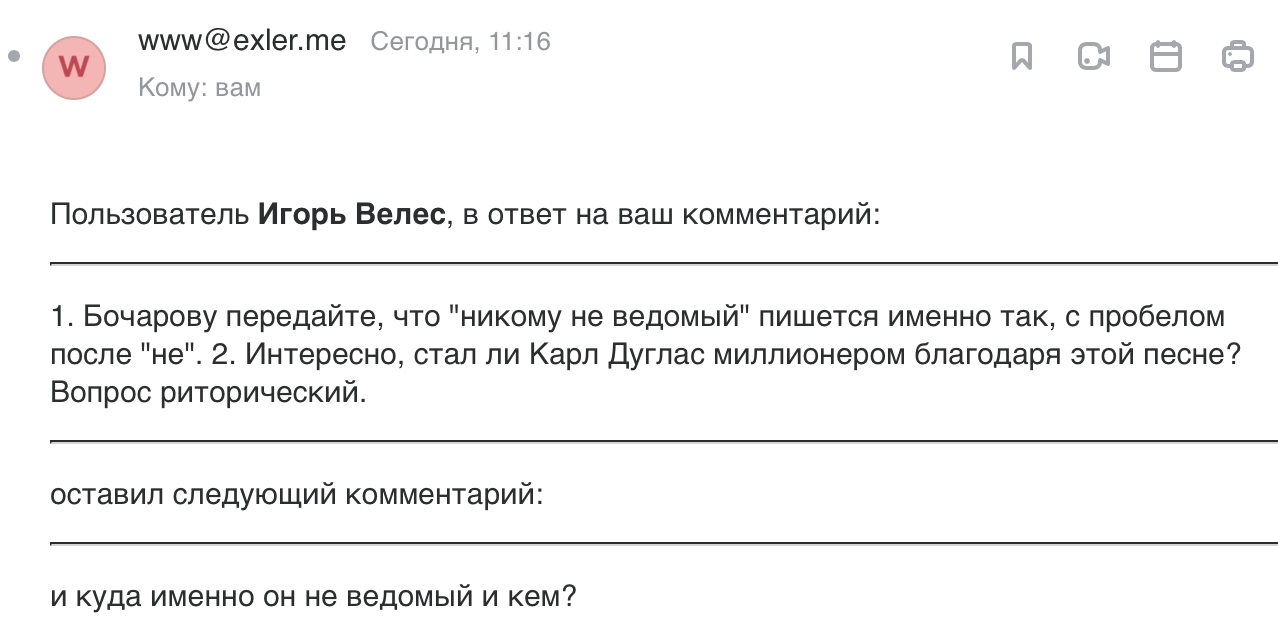The image size is (1278, 634).
Task: Create a calendar event from this email
Action: pyautogui.click(x=1165, y=56)
